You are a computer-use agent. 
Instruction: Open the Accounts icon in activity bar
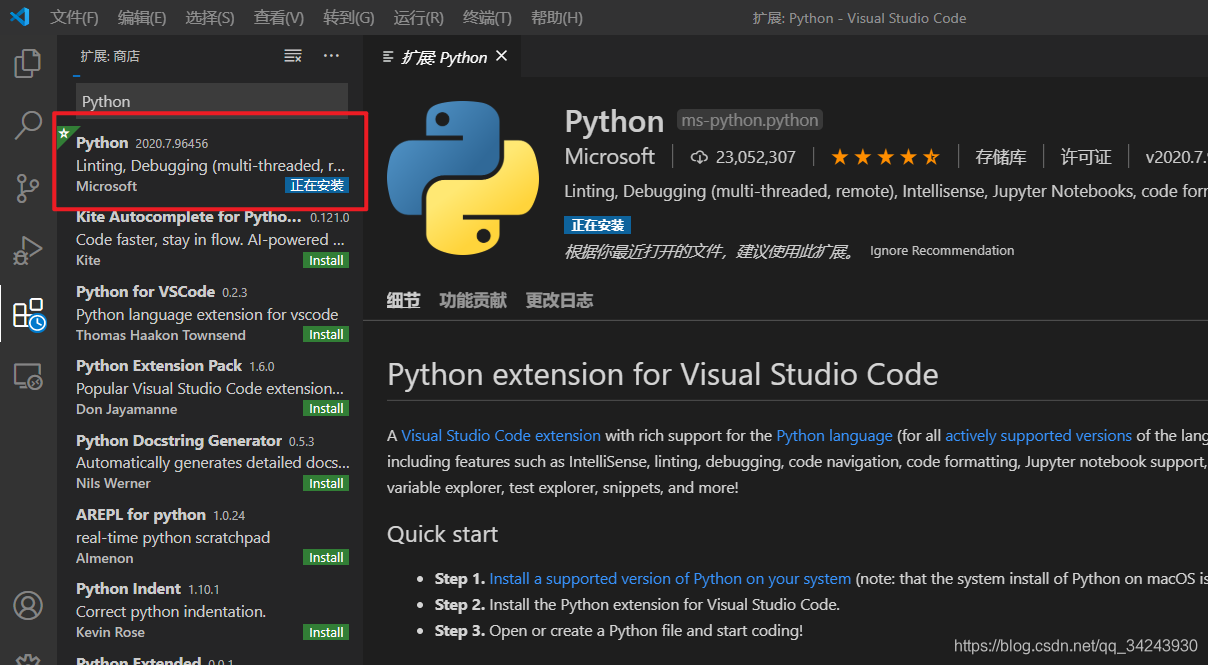coord(28,606)
